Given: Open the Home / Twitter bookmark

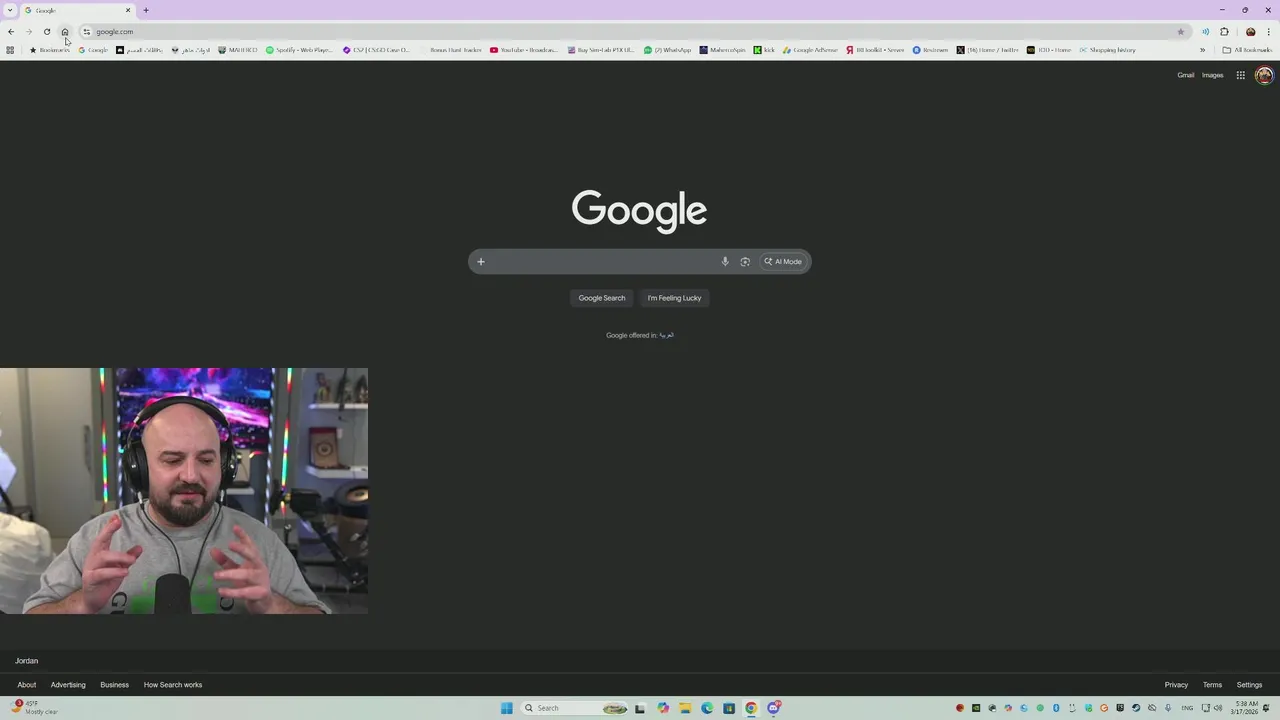Looking at the screenshot, I should pos(987,50).
